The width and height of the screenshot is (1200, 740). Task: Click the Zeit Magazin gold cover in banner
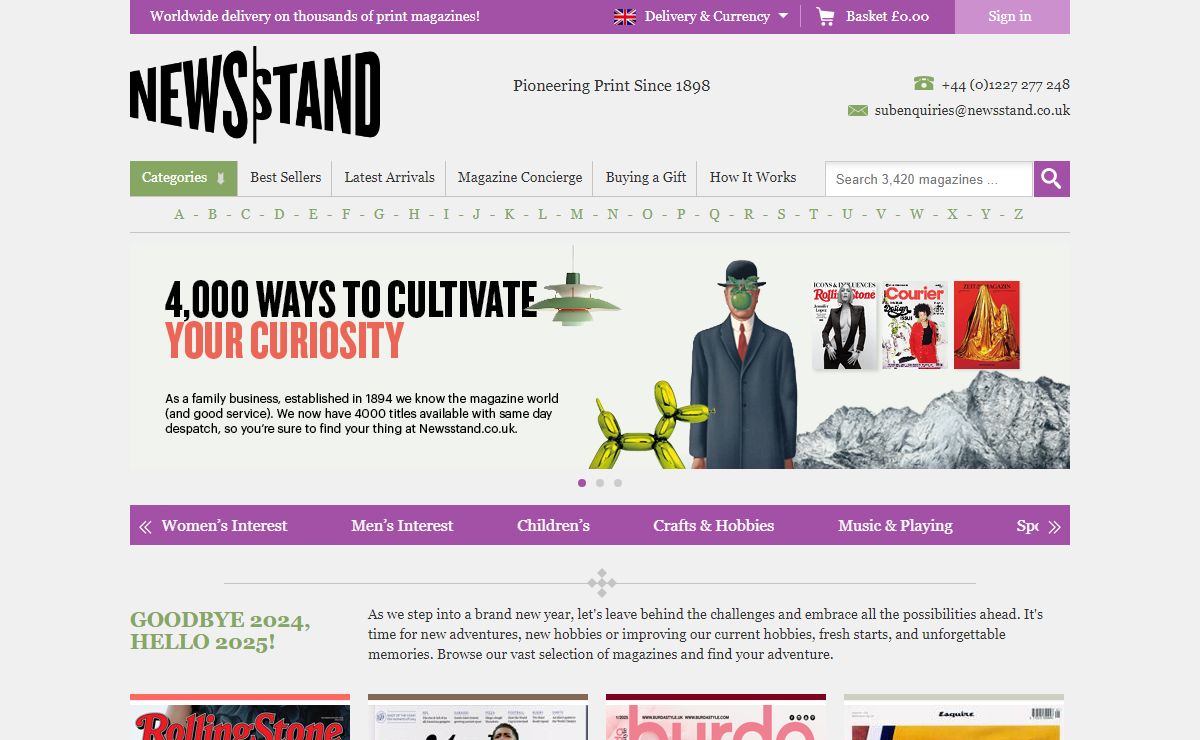(x=987, y=325)
